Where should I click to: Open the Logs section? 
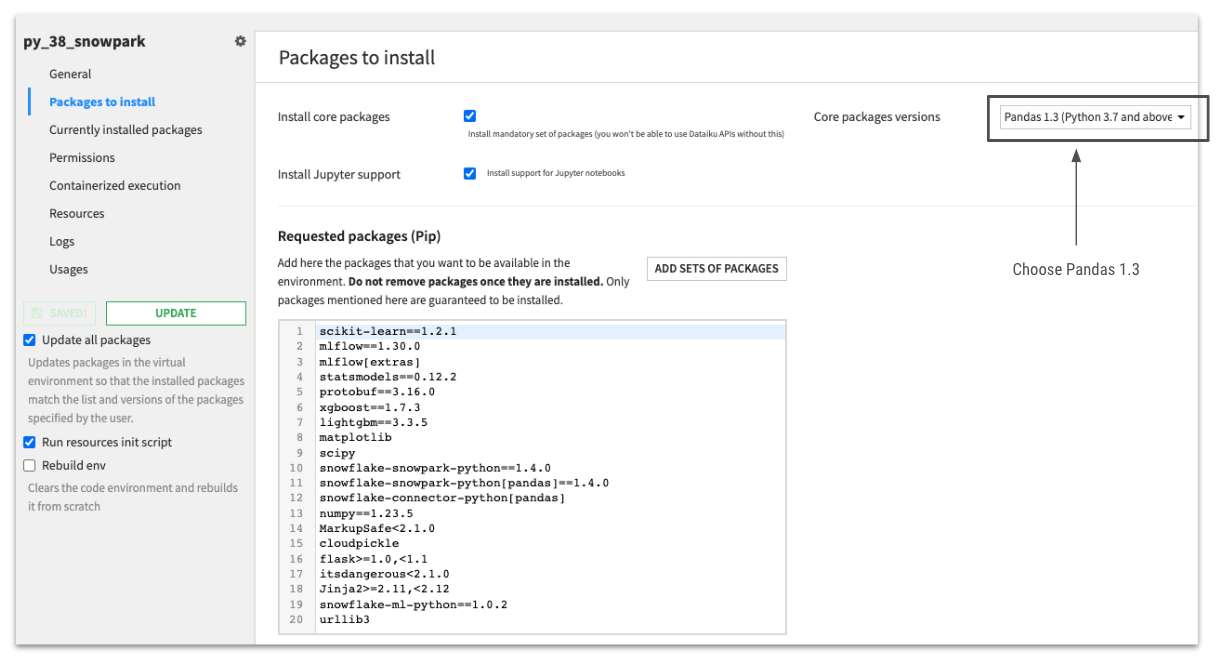[62, 241]
